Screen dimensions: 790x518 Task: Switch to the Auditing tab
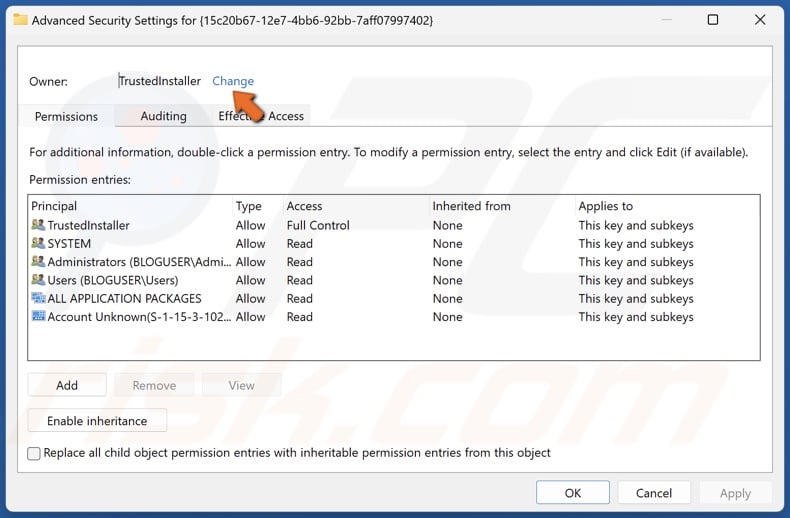click(x=163, y=116)
